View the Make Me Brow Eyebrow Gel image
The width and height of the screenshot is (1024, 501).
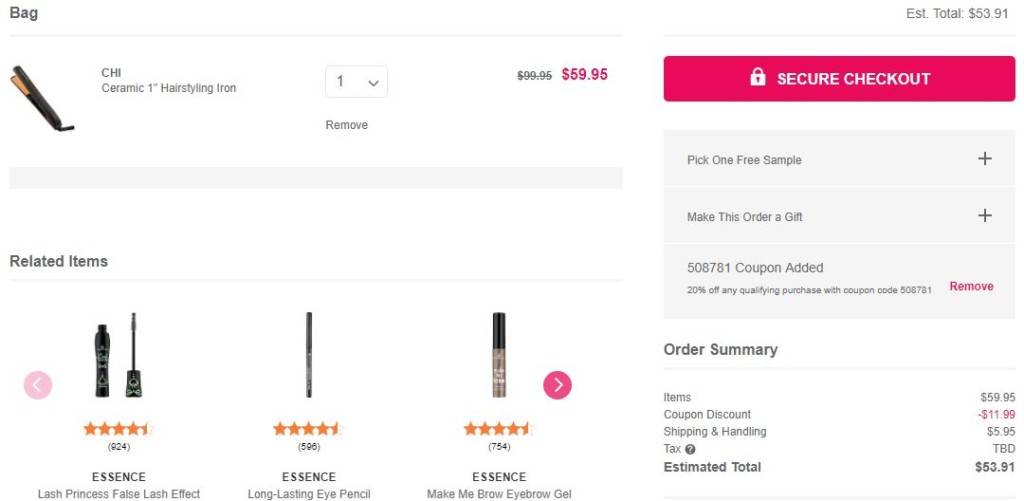coord(499,355)
